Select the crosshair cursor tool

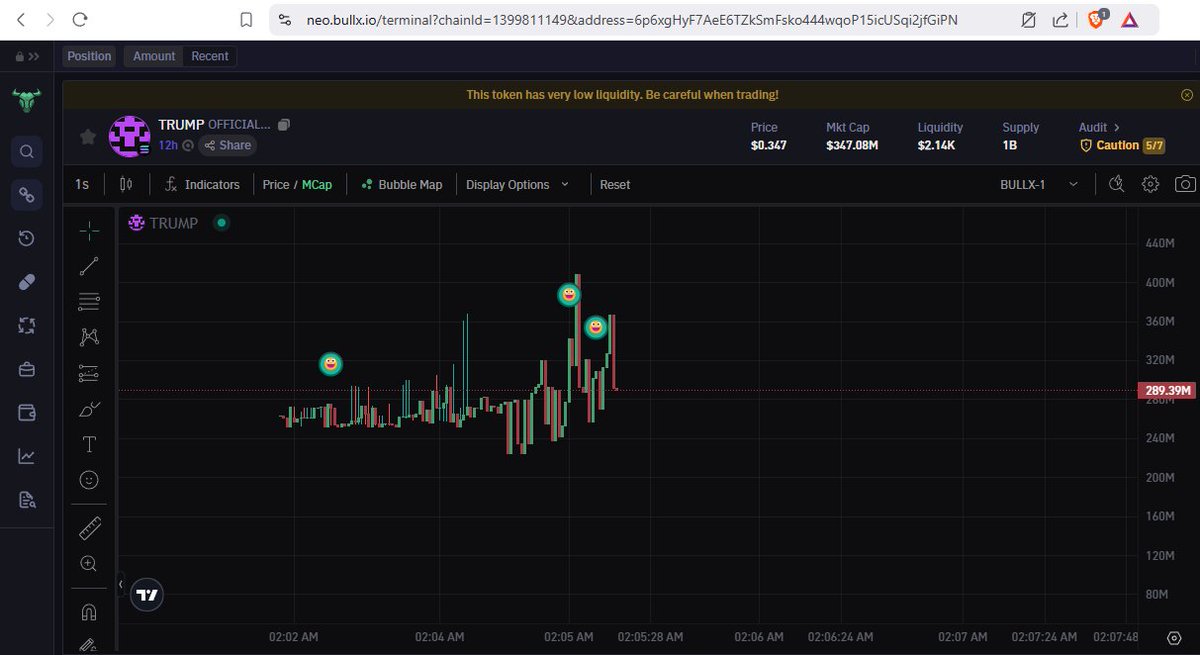click(89, 231)
